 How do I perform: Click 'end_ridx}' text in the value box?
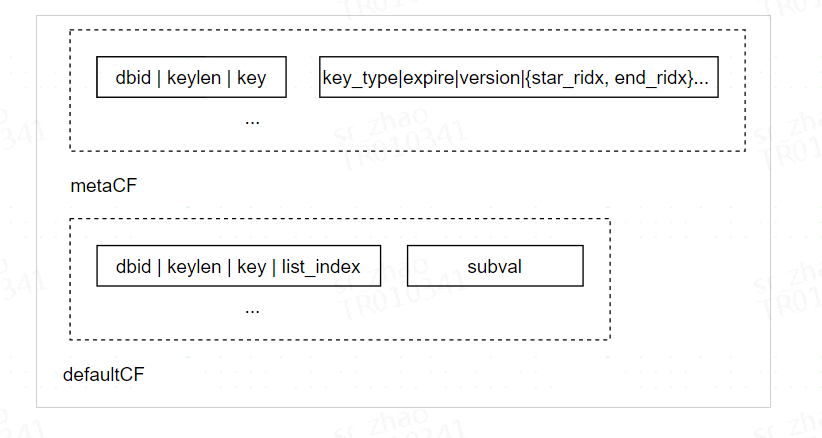(x=654, y=78)
